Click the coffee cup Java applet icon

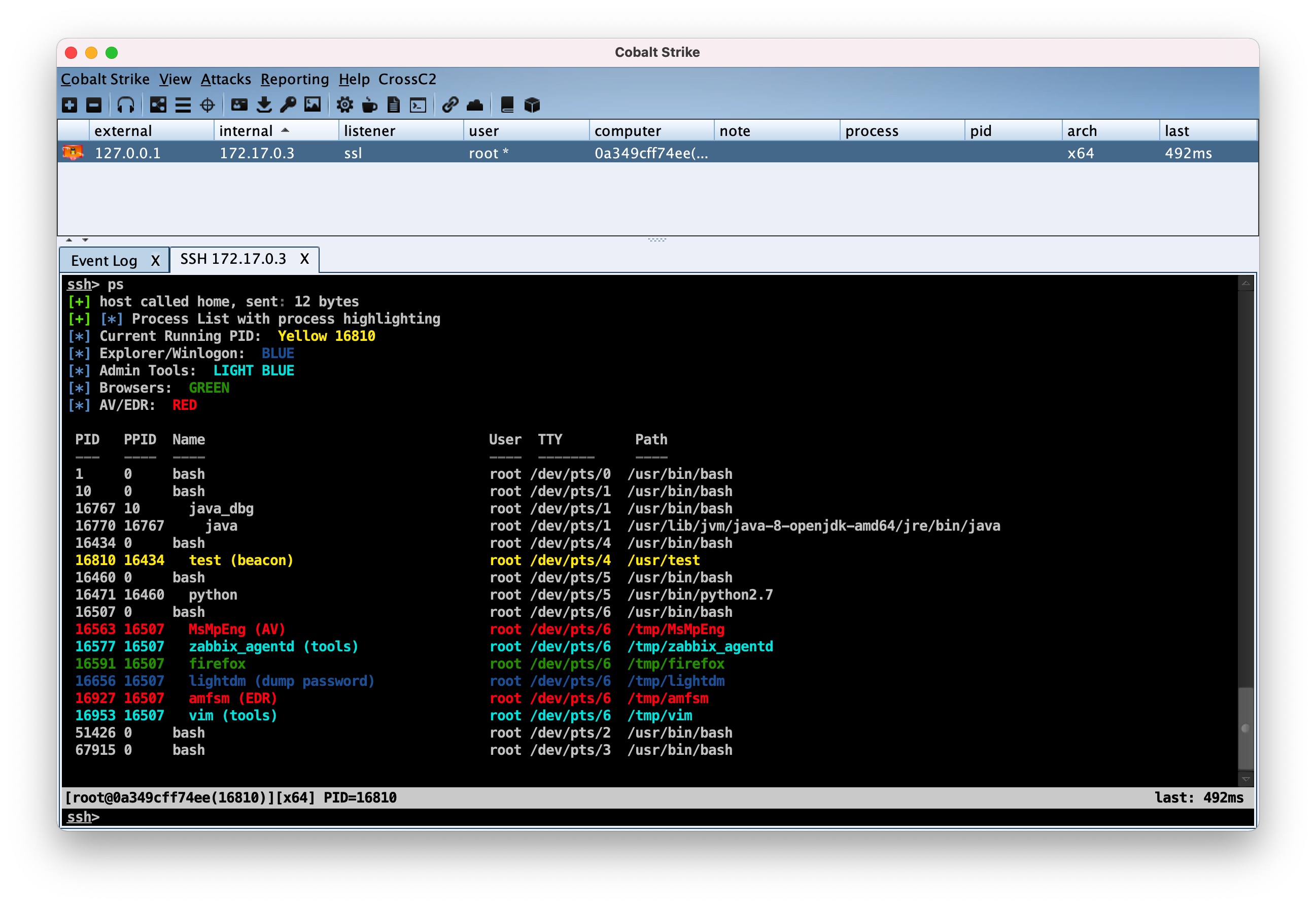point(370,105)
